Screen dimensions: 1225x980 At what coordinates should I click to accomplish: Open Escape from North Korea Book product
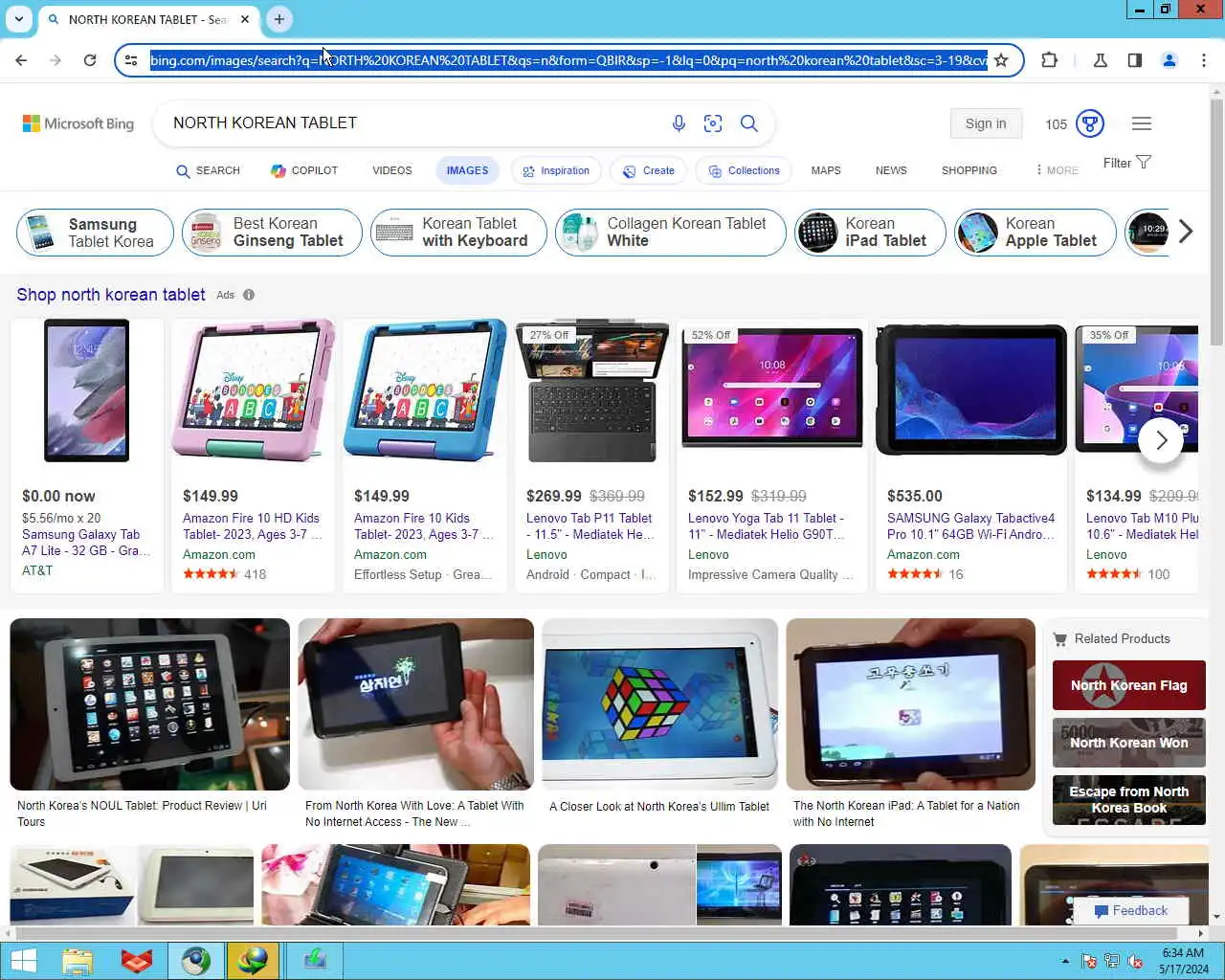coord(1129,800)
